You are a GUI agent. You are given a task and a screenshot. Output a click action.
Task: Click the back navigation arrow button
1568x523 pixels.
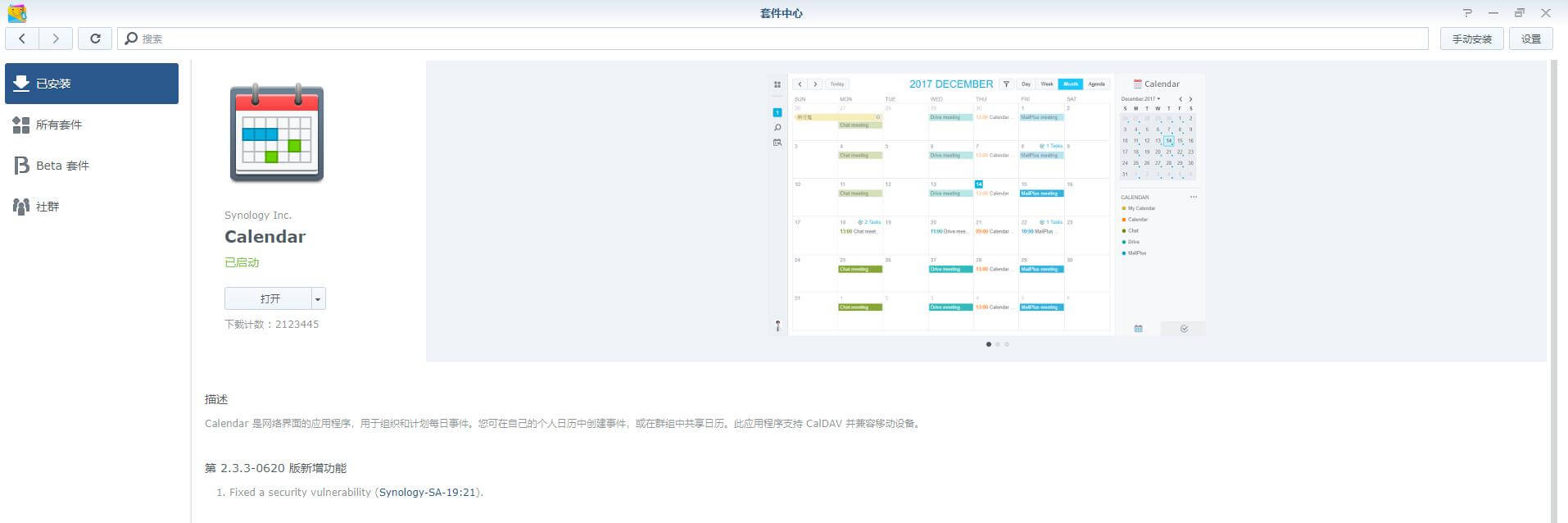(22, 39)
